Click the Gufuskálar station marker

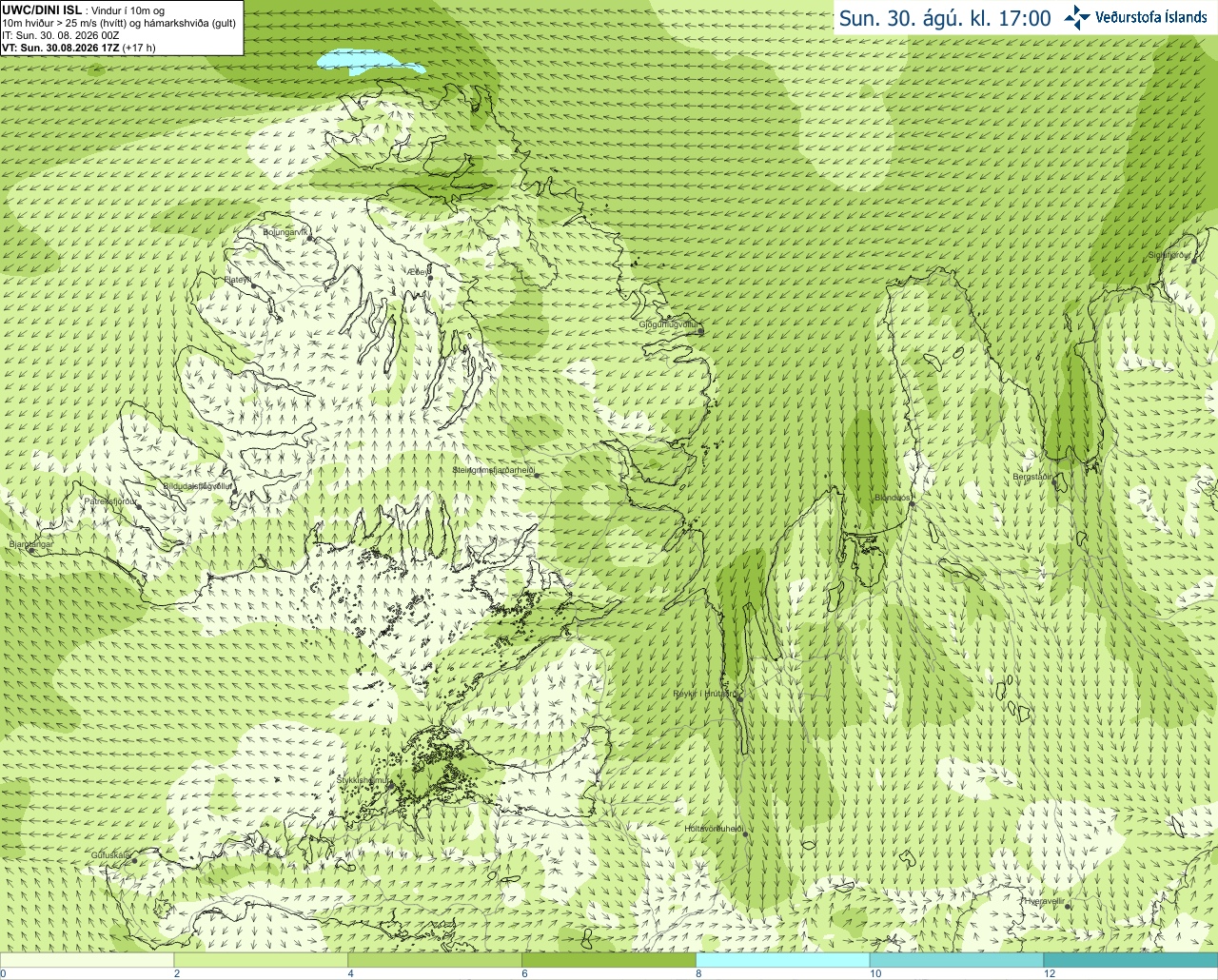click(134, 861)
